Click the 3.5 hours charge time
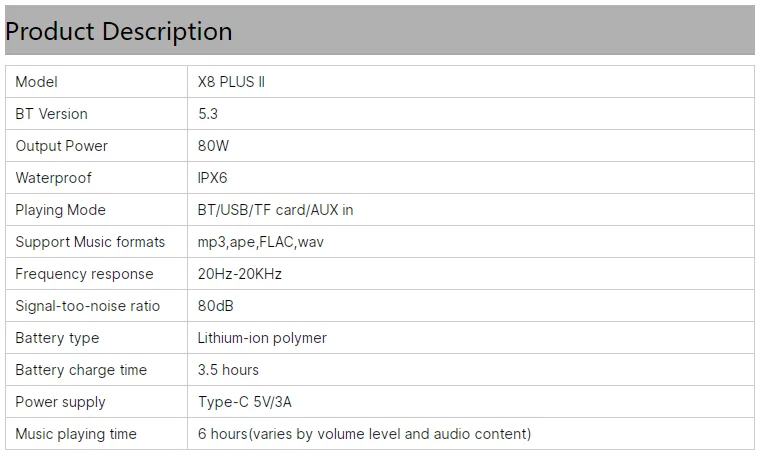The image size is (778, 454). click(229, 370)
